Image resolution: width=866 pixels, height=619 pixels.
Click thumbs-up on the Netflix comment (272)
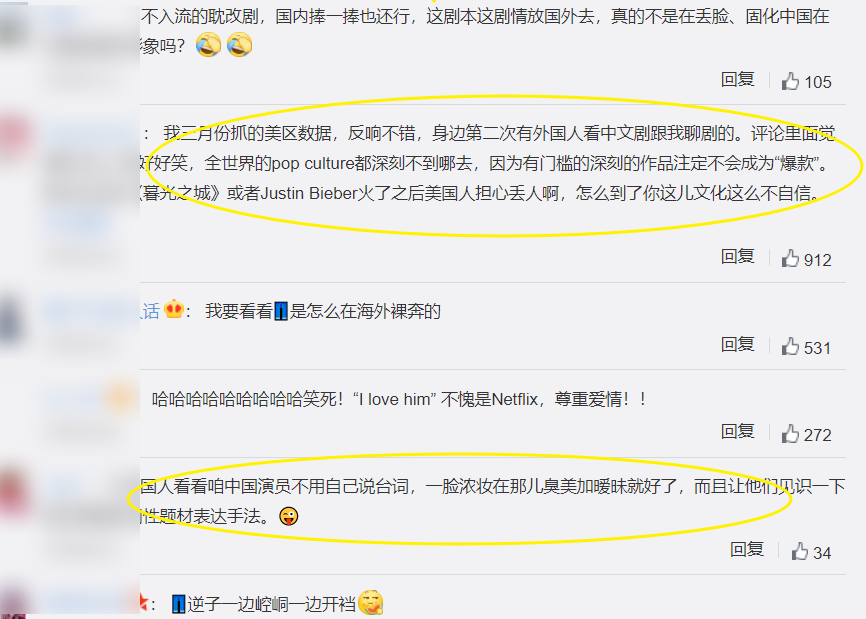pyautogui.click(x=790, y=434)
